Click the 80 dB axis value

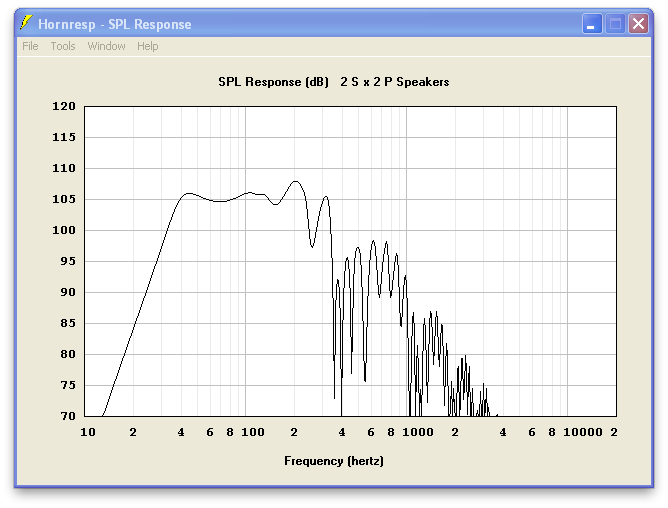pos(68,354)
